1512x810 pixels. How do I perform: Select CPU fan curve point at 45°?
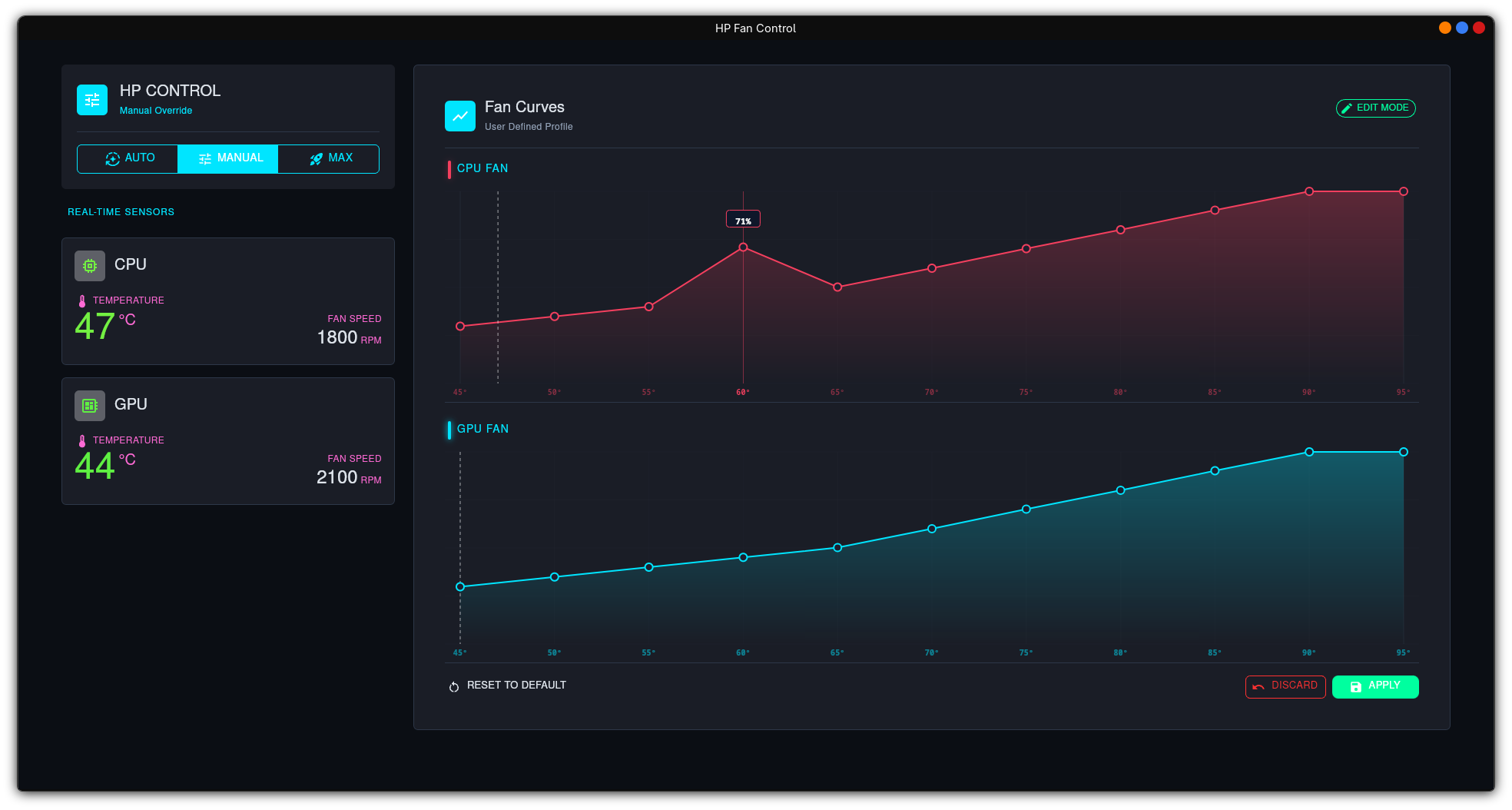460,327
